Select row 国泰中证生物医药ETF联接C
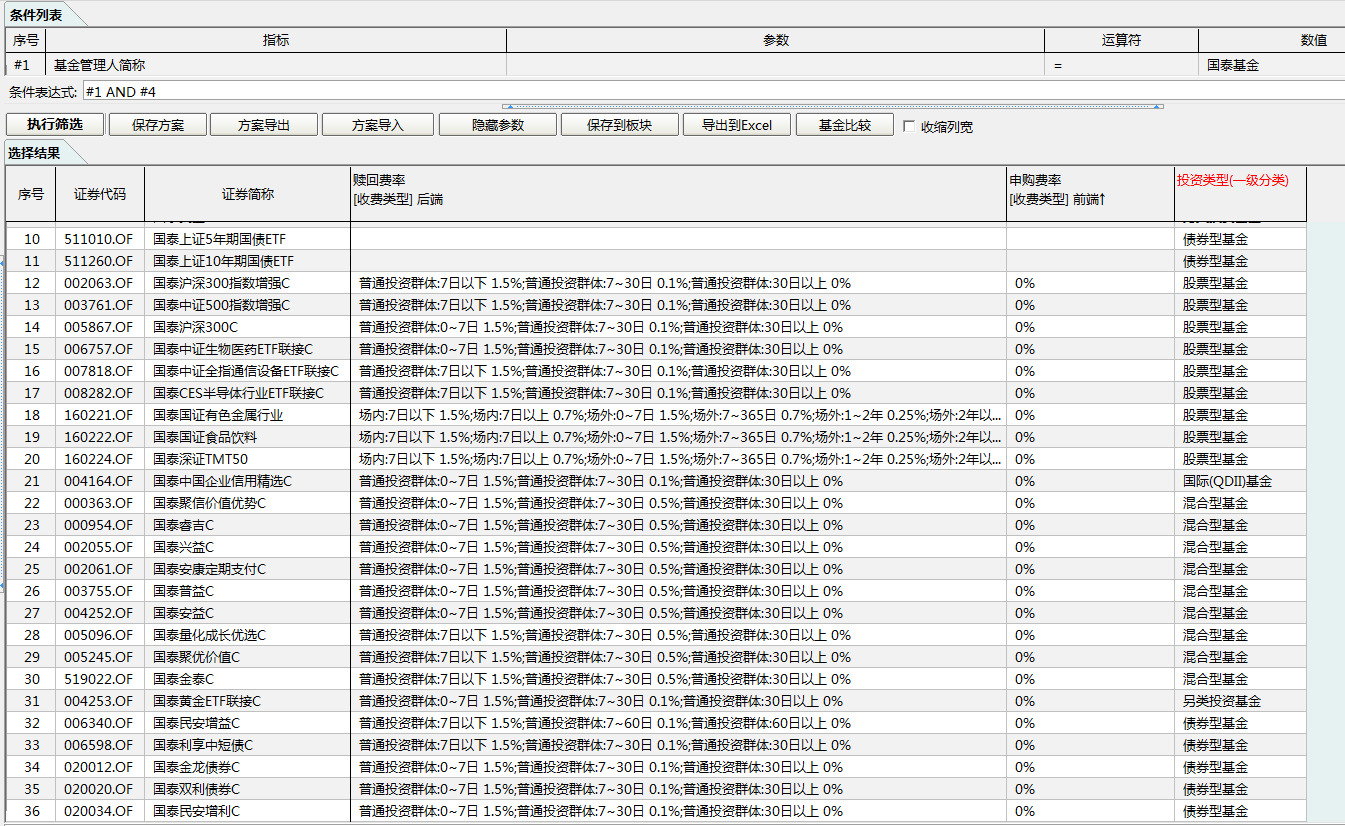Viewport: 1345px width, 826px height. [656, 349]
